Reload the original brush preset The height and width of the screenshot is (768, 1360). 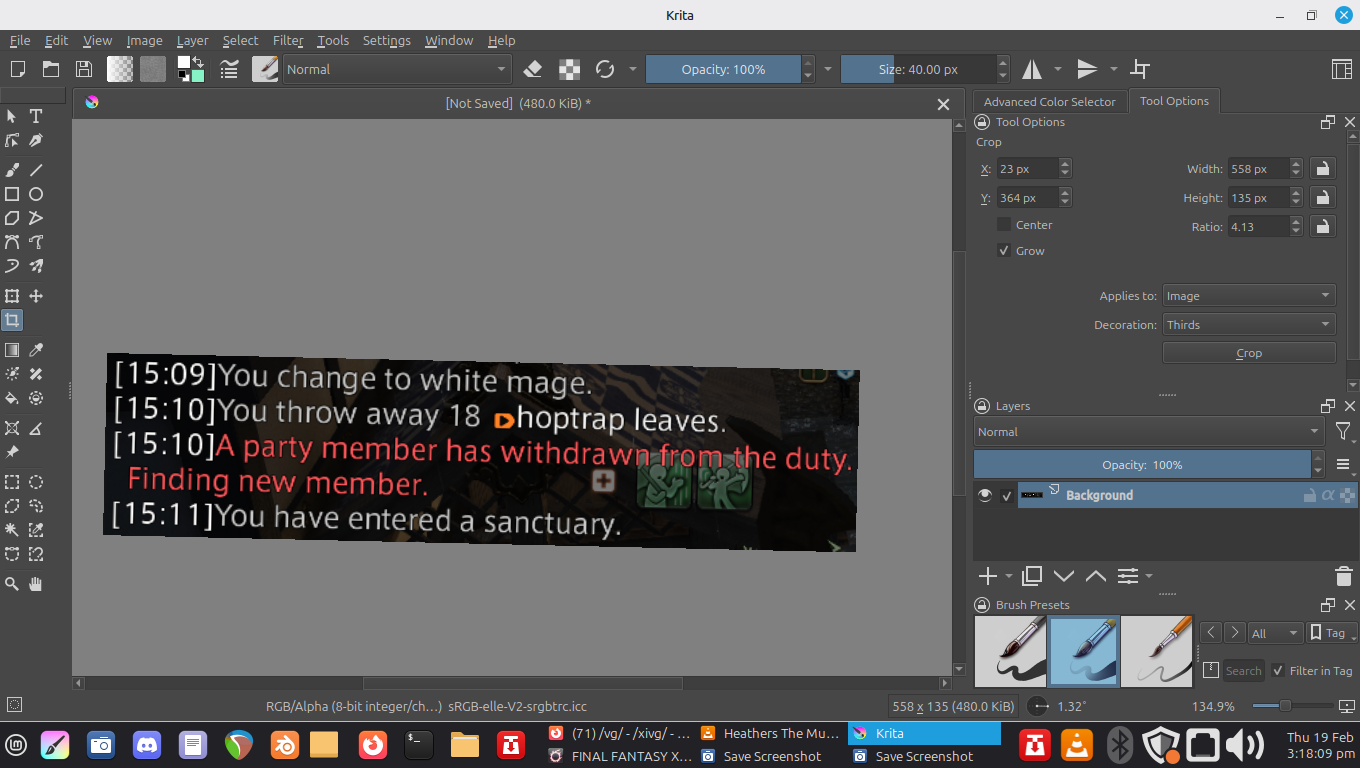click(604, 69)
